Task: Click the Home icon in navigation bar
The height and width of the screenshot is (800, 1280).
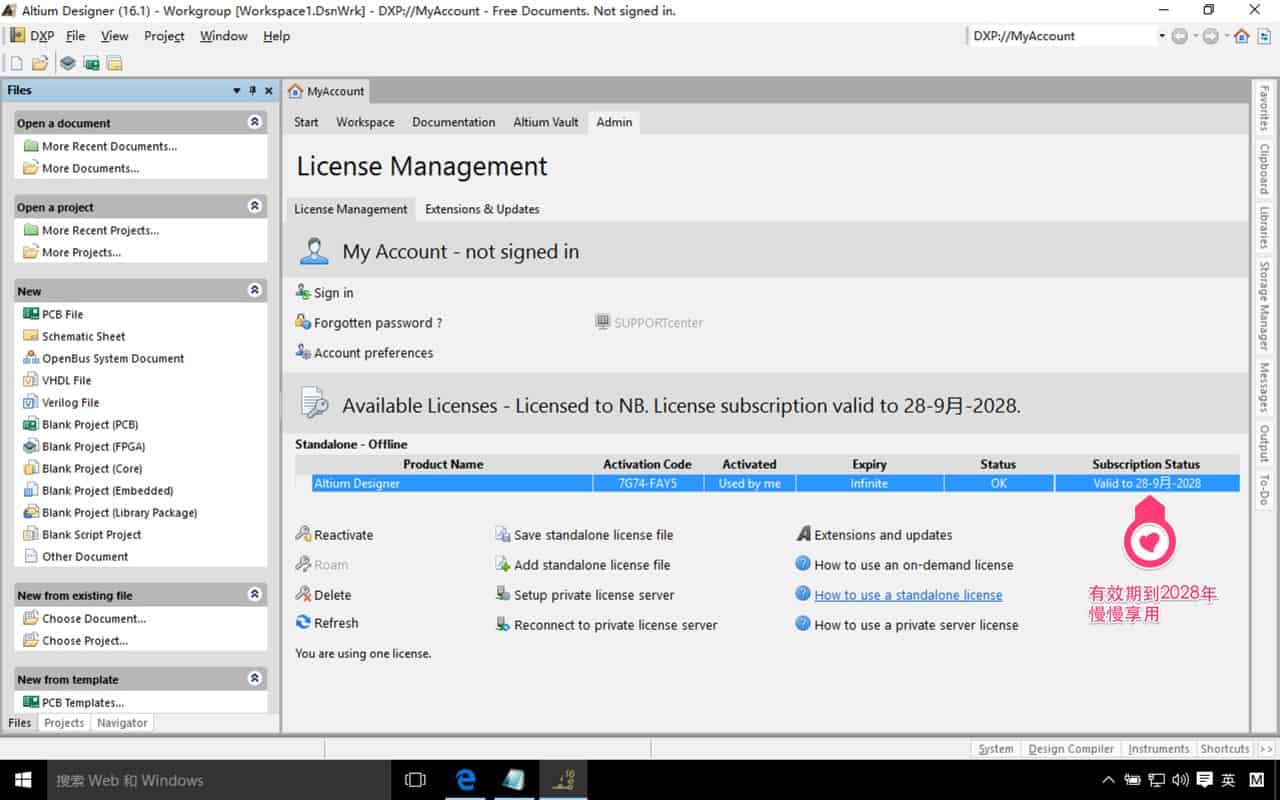Action: (1241, 36)
